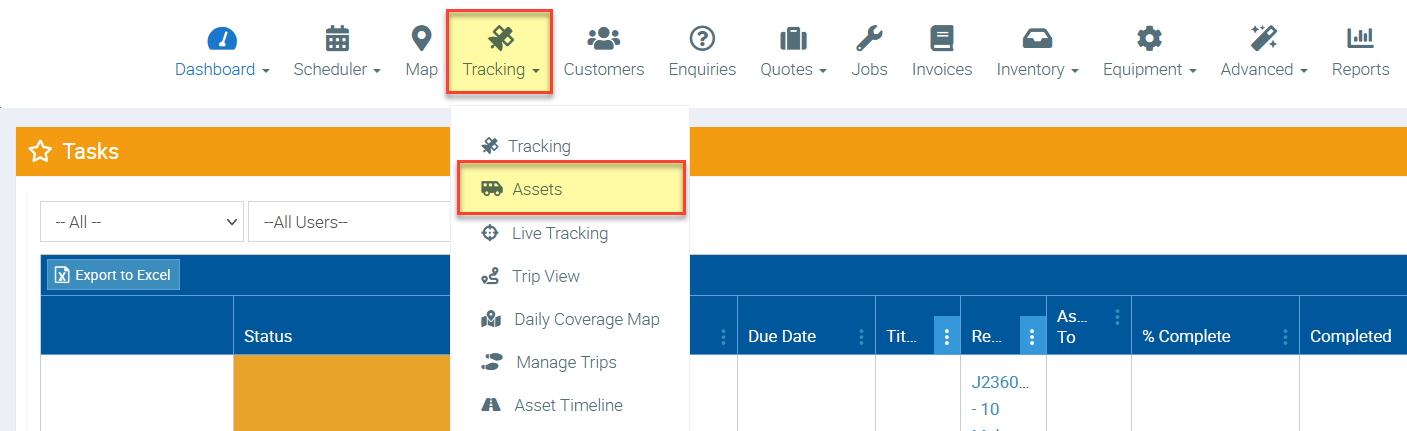The height and width of the screenshot is (431, 1407).
Task: Click the Dashboard speedometer icon
Action: 222,39
